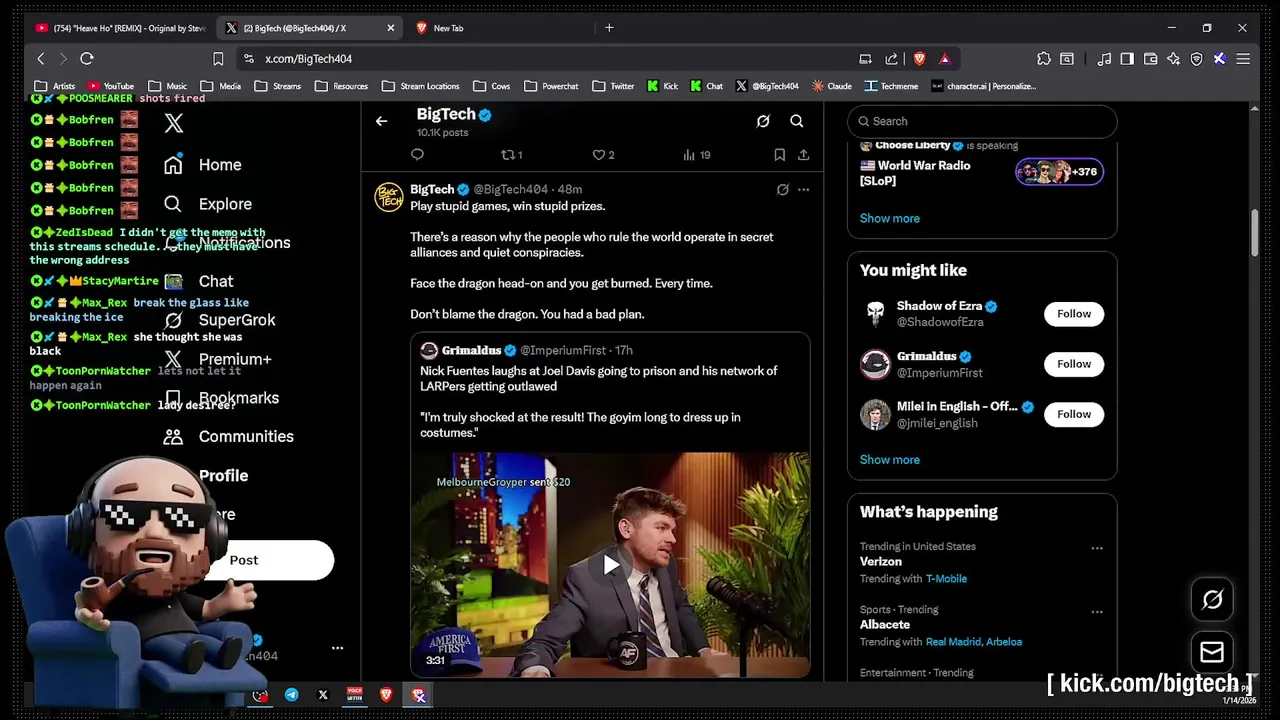
Task: Click Show more under World War Radio
Action: [x=890, y=218]
